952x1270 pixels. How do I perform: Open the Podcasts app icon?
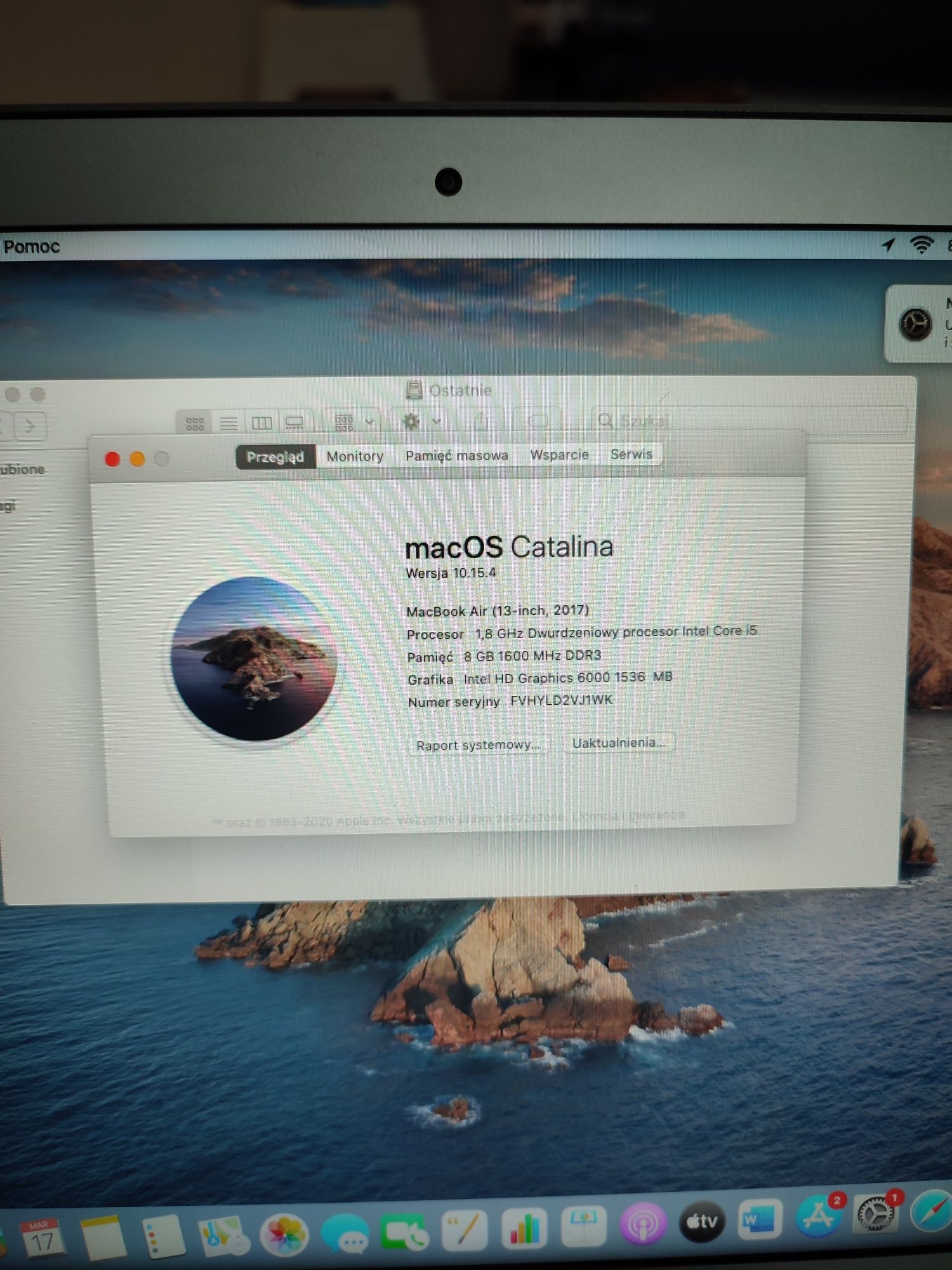pyautogui.click(x=643, y=1223)
